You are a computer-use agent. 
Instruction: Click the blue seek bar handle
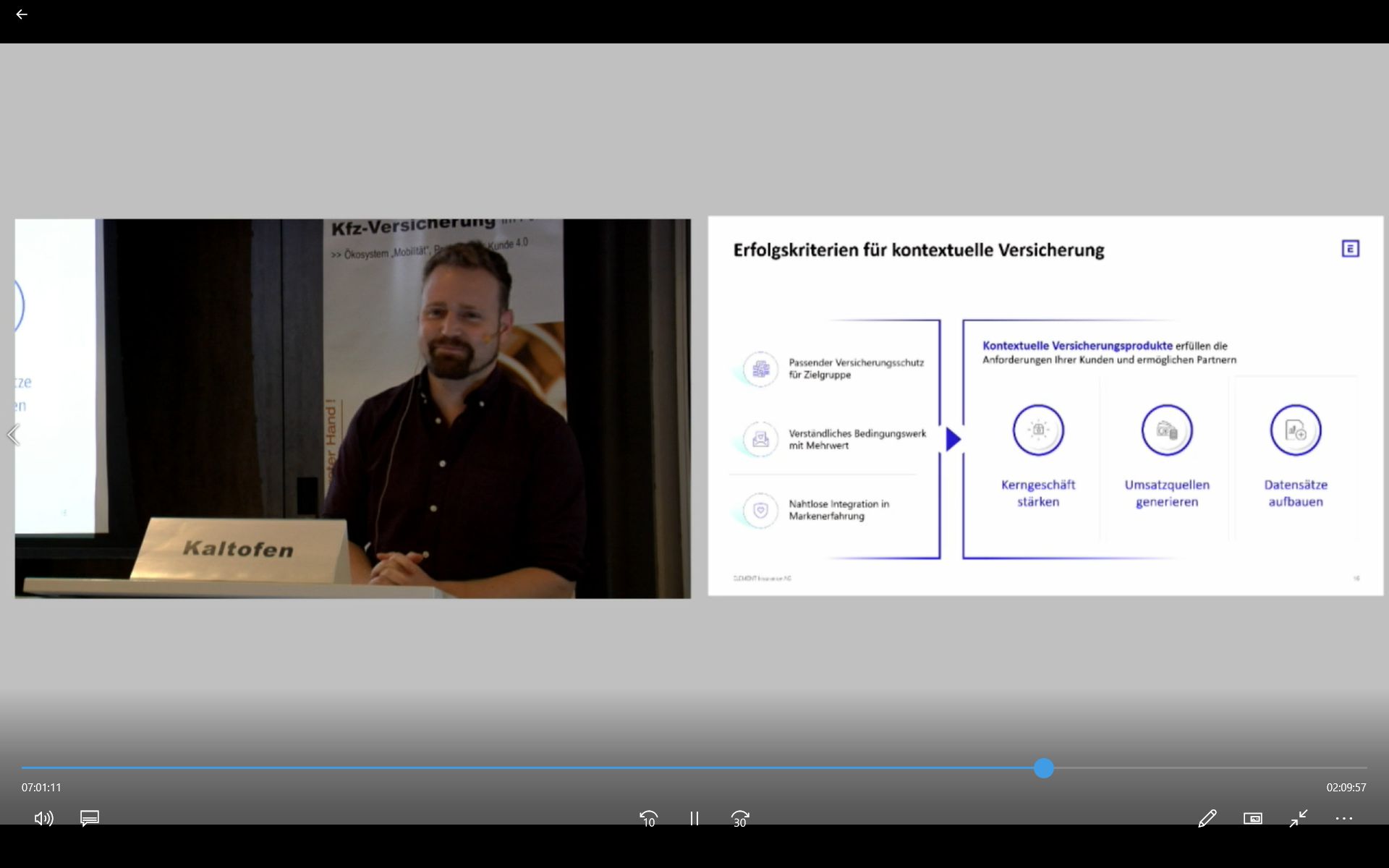(1043, 768)
